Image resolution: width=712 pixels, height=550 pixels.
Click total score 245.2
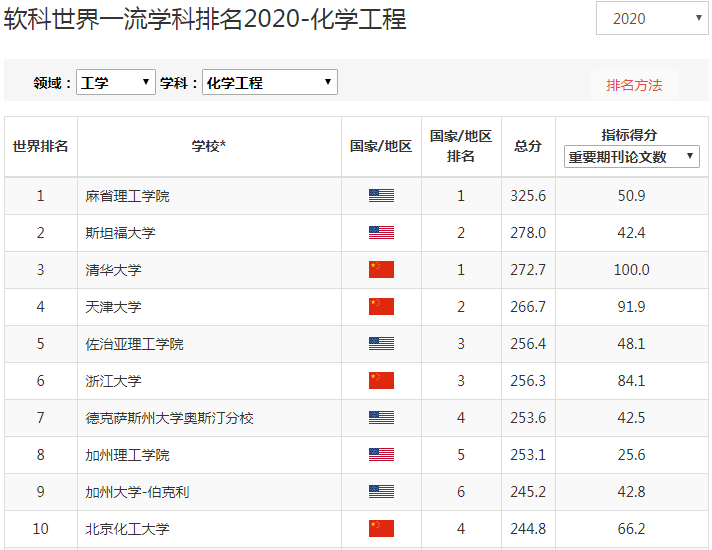(x=528, y=492)
